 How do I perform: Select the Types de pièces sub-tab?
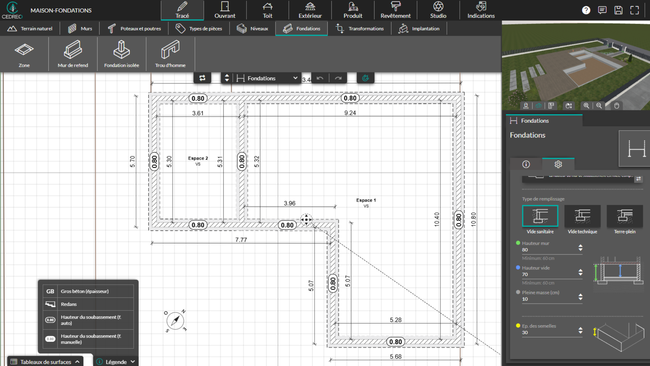click(x=199, y=29)
